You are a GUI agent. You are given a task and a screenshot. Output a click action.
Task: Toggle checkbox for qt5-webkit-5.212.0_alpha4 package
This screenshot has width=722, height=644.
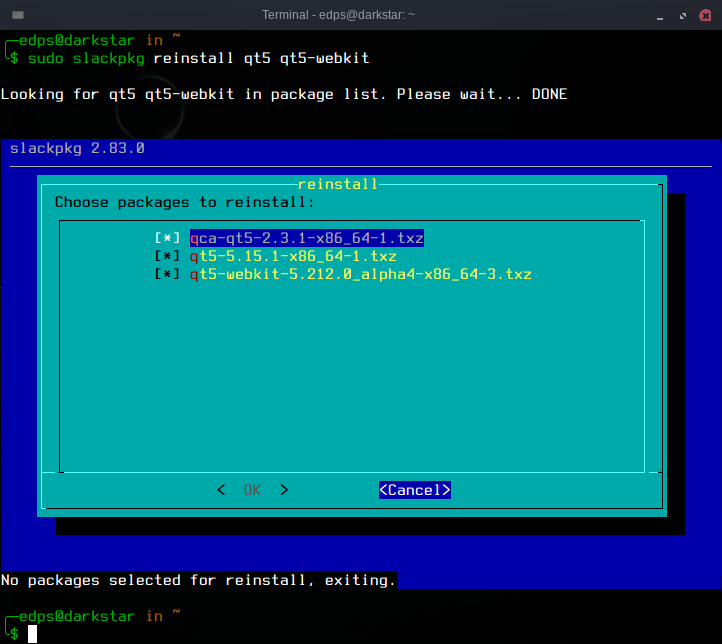click(167, 274)
